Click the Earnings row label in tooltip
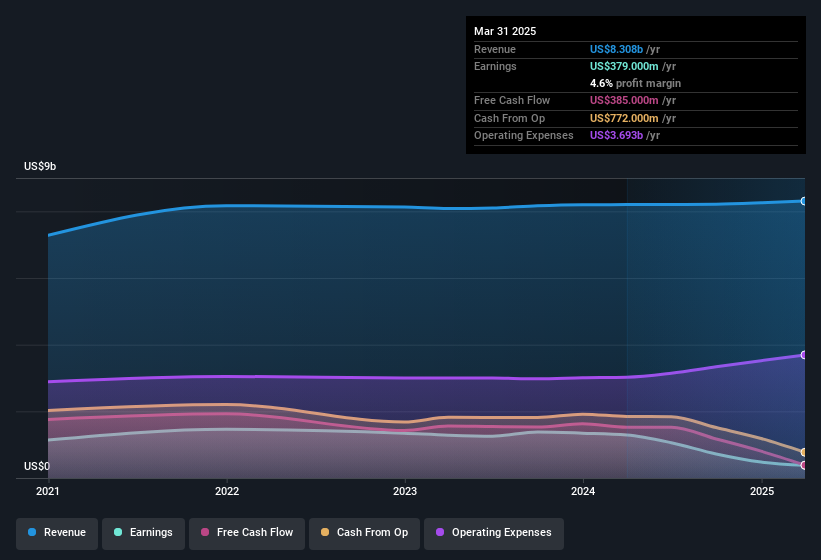Screen dimensions: 821x560 click(x=495, y=66)
